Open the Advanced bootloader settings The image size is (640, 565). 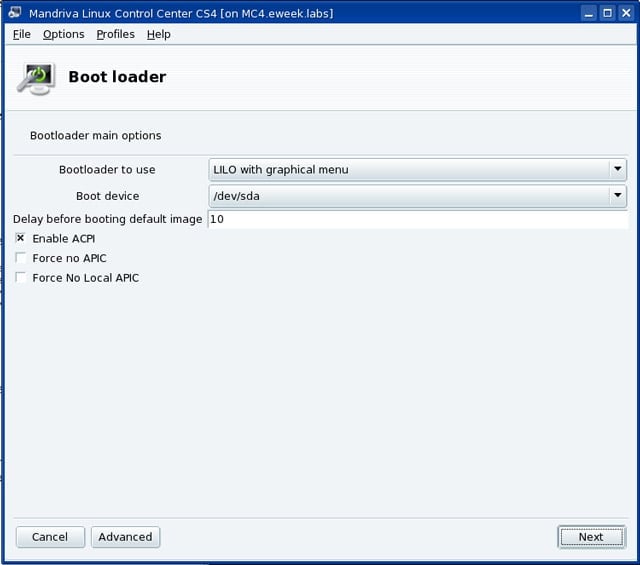(125, 537)
